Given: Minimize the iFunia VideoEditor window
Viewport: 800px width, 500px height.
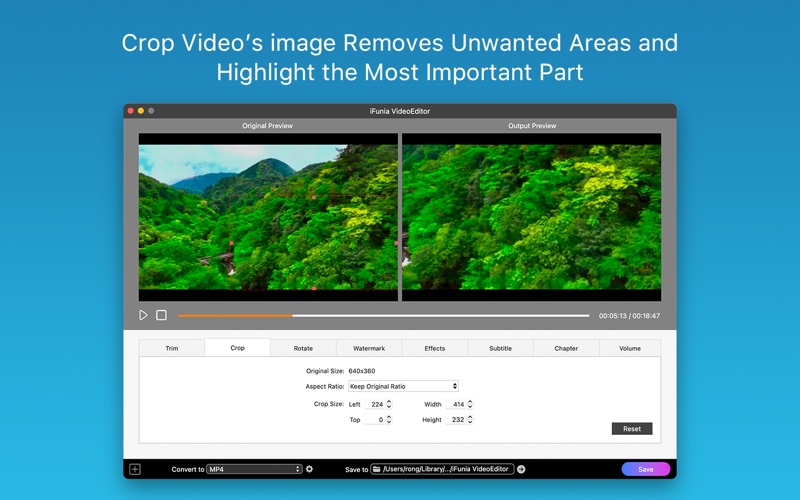Looking at the screenshot, I should pos(141,111).
